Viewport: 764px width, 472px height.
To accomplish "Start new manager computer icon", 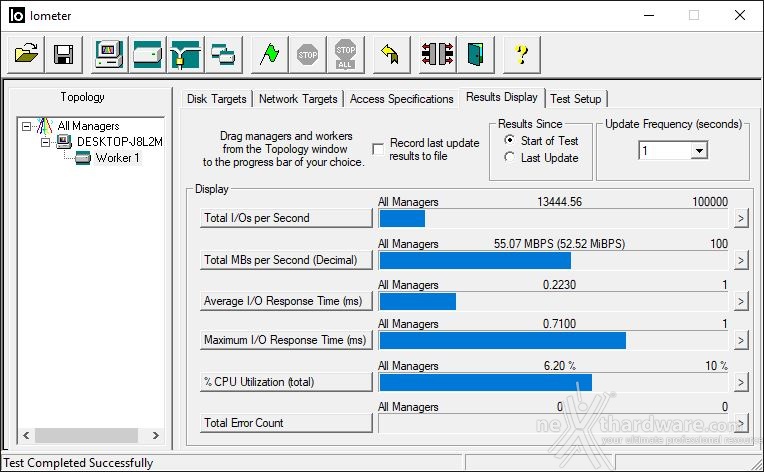I will (109, 54).
